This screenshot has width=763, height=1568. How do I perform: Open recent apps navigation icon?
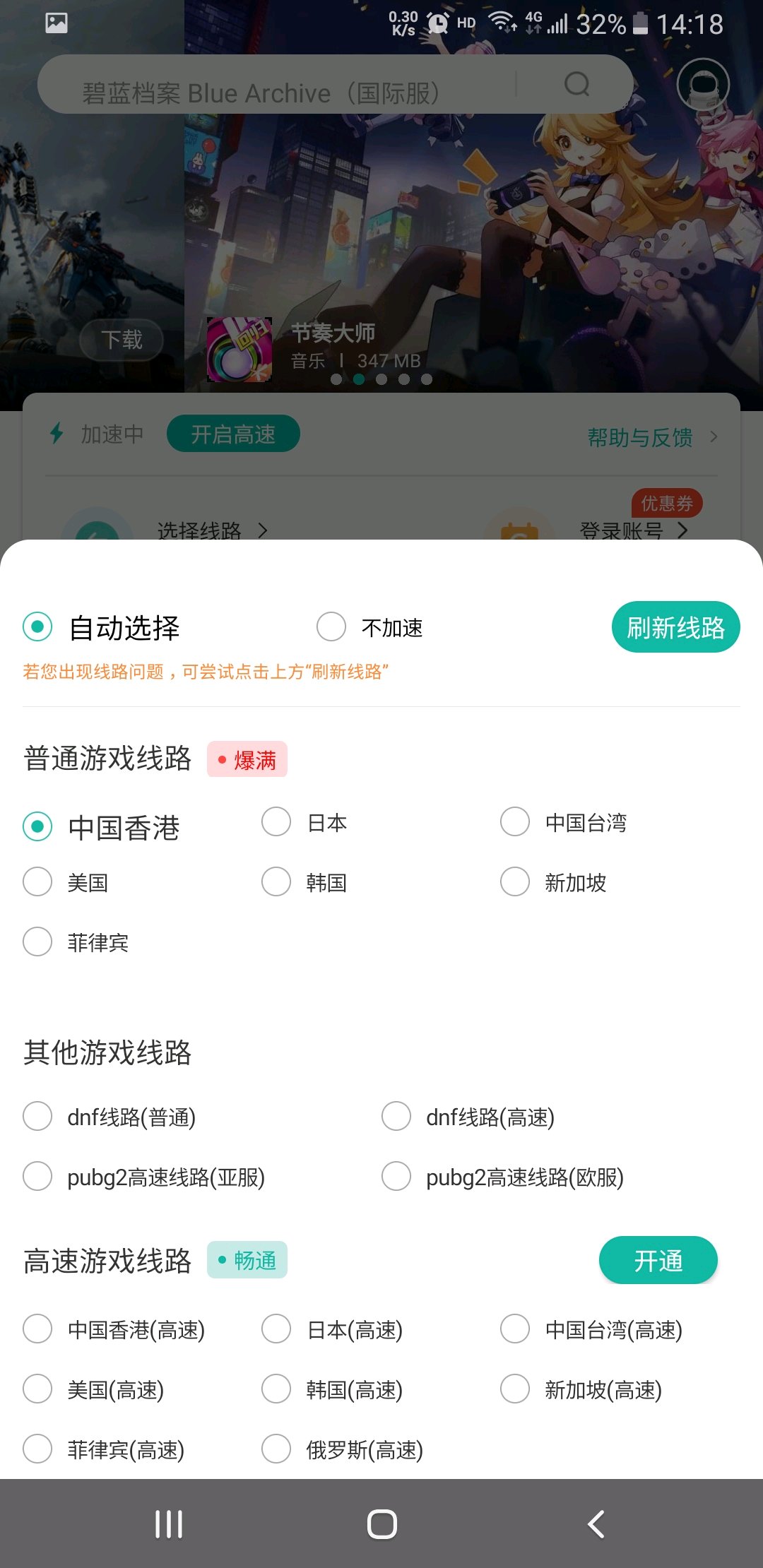[169, 1524]
